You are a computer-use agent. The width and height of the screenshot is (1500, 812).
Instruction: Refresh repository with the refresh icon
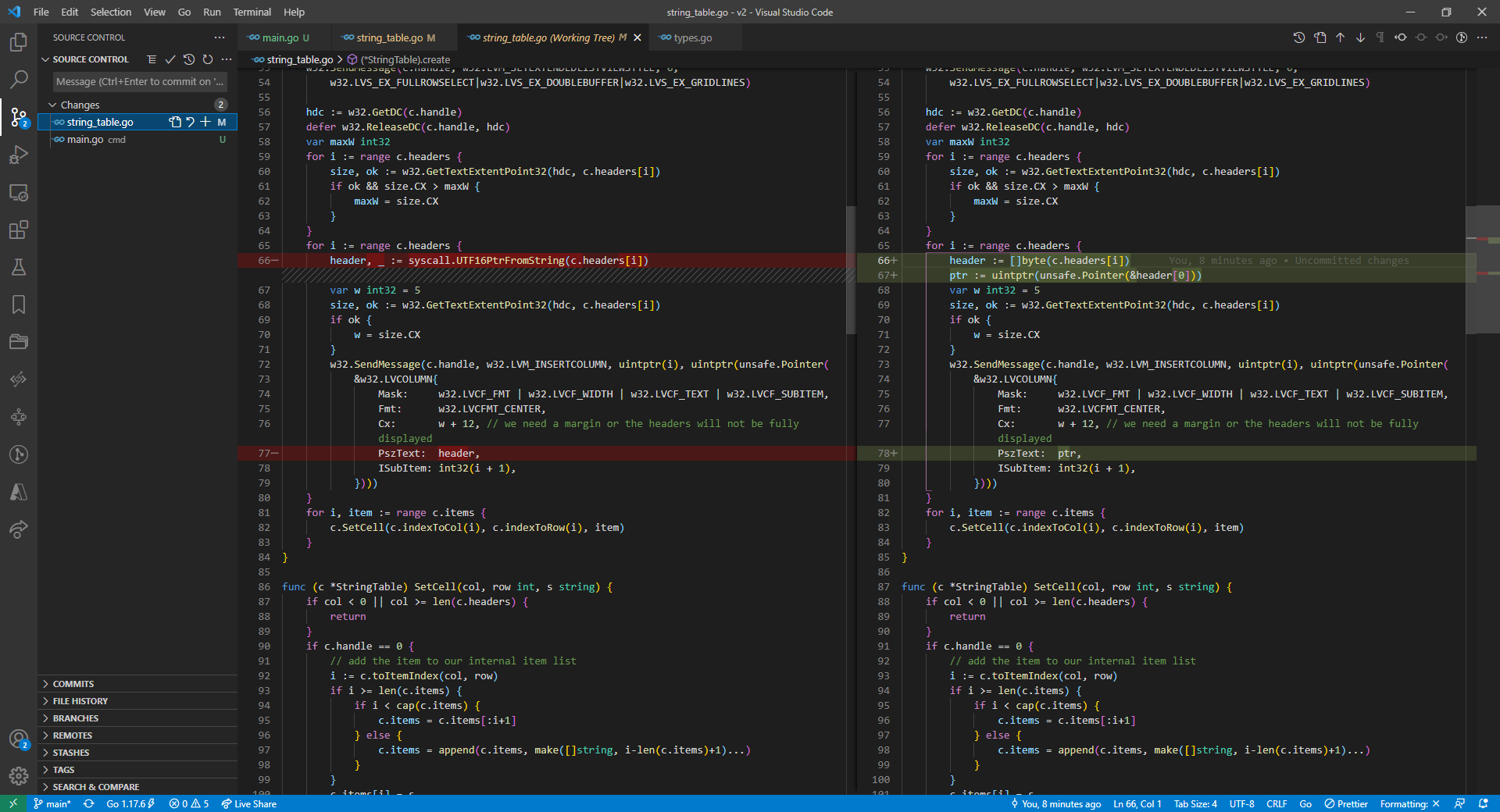point(207,59)
